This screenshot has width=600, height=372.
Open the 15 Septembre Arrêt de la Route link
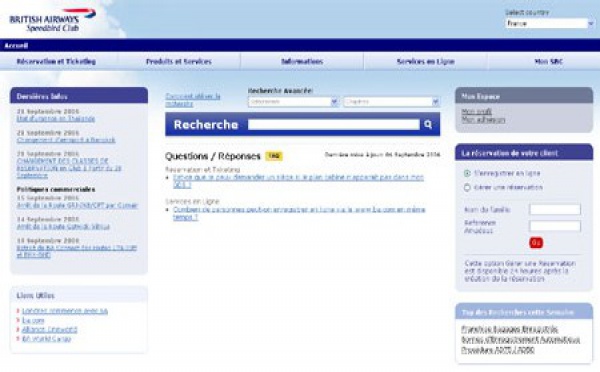77,206
